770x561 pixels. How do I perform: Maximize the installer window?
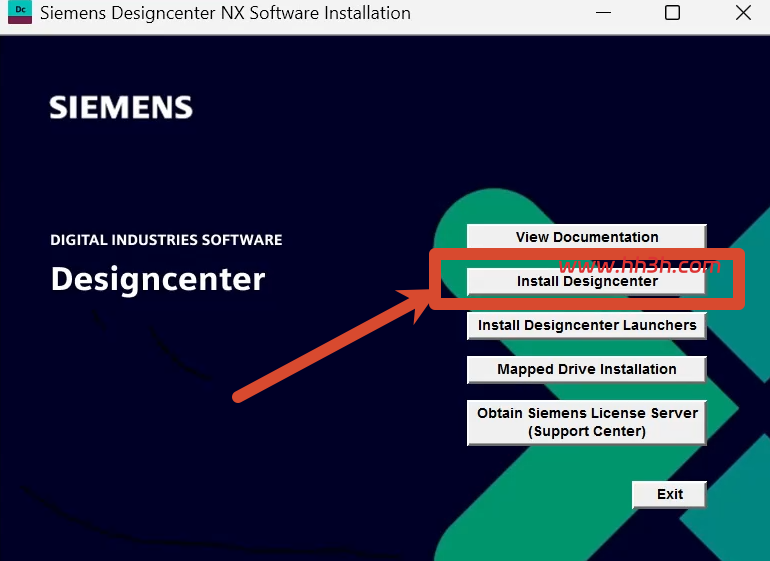pos(672,12)
